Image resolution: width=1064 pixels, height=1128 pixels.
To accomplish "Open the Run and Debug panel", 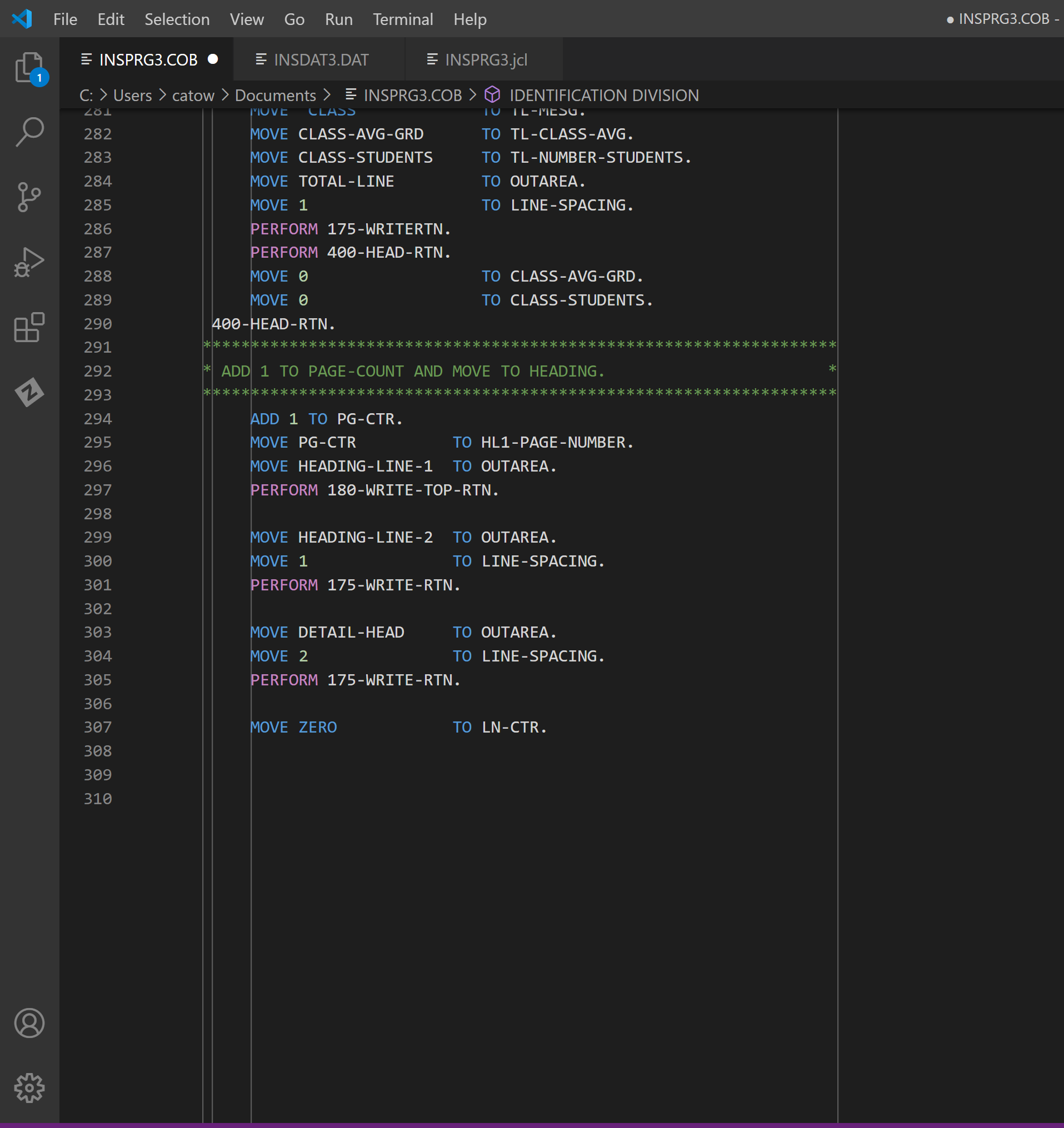I will (29, 261).
